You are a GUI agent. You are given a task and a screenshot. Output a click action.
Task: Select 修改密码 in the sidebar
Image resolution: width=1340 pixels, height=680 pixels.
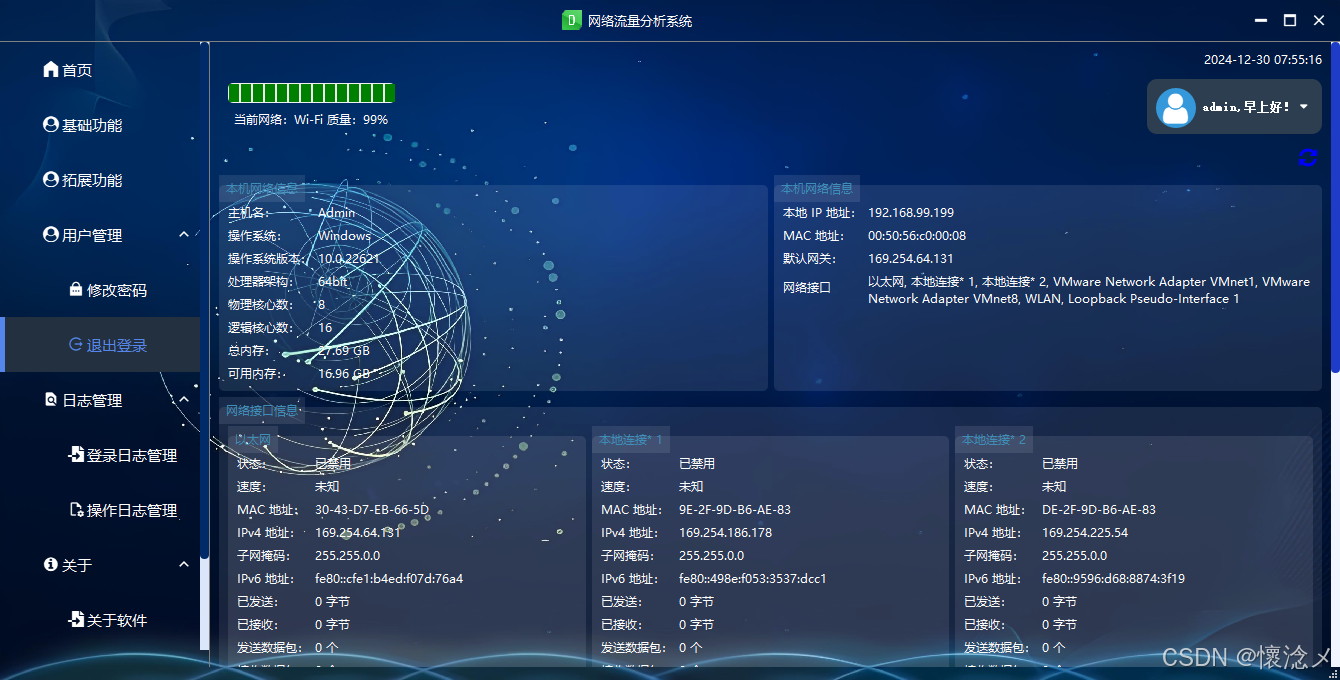pos(100,290)
